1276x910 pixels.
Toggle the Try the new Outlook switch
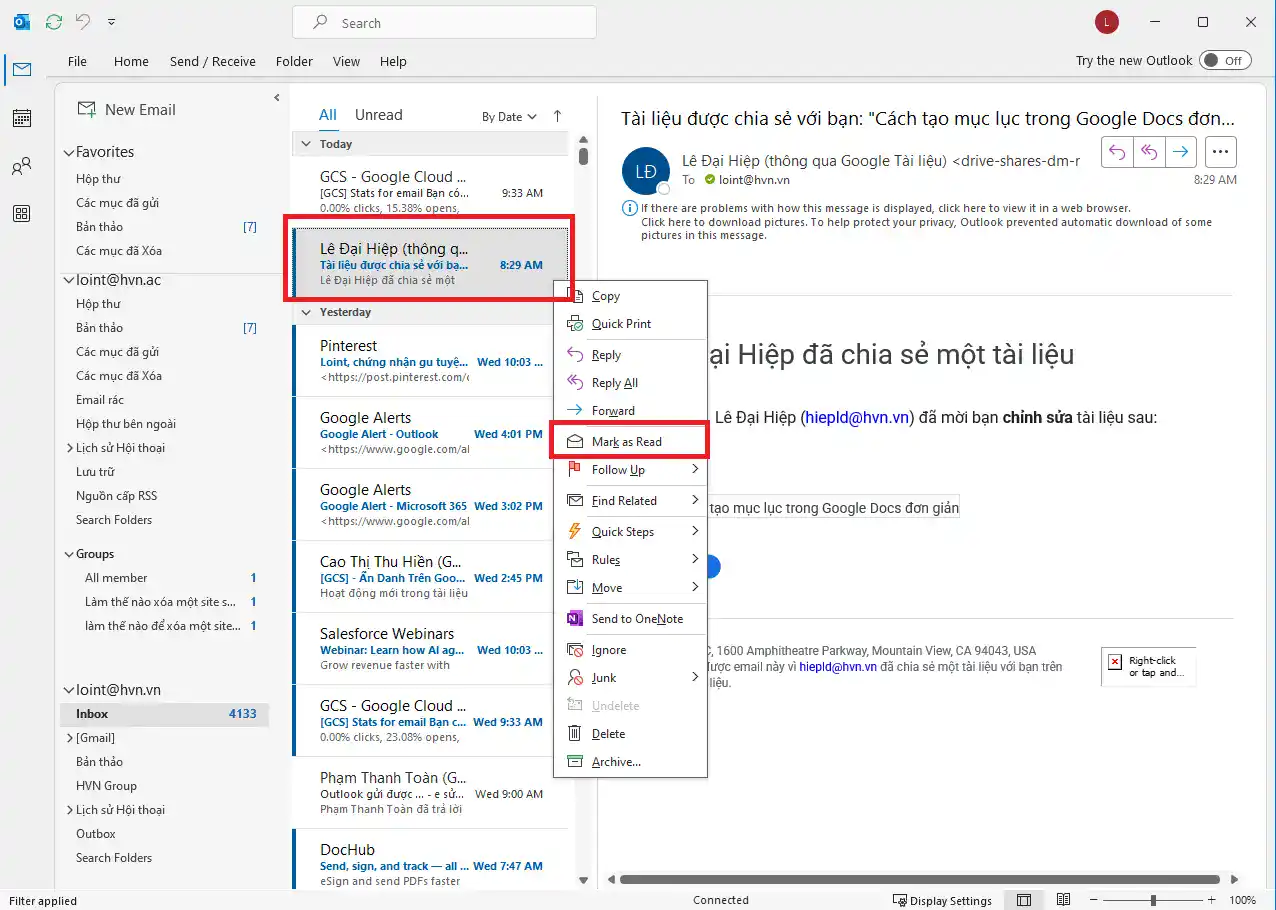(x=1224, y=61)
